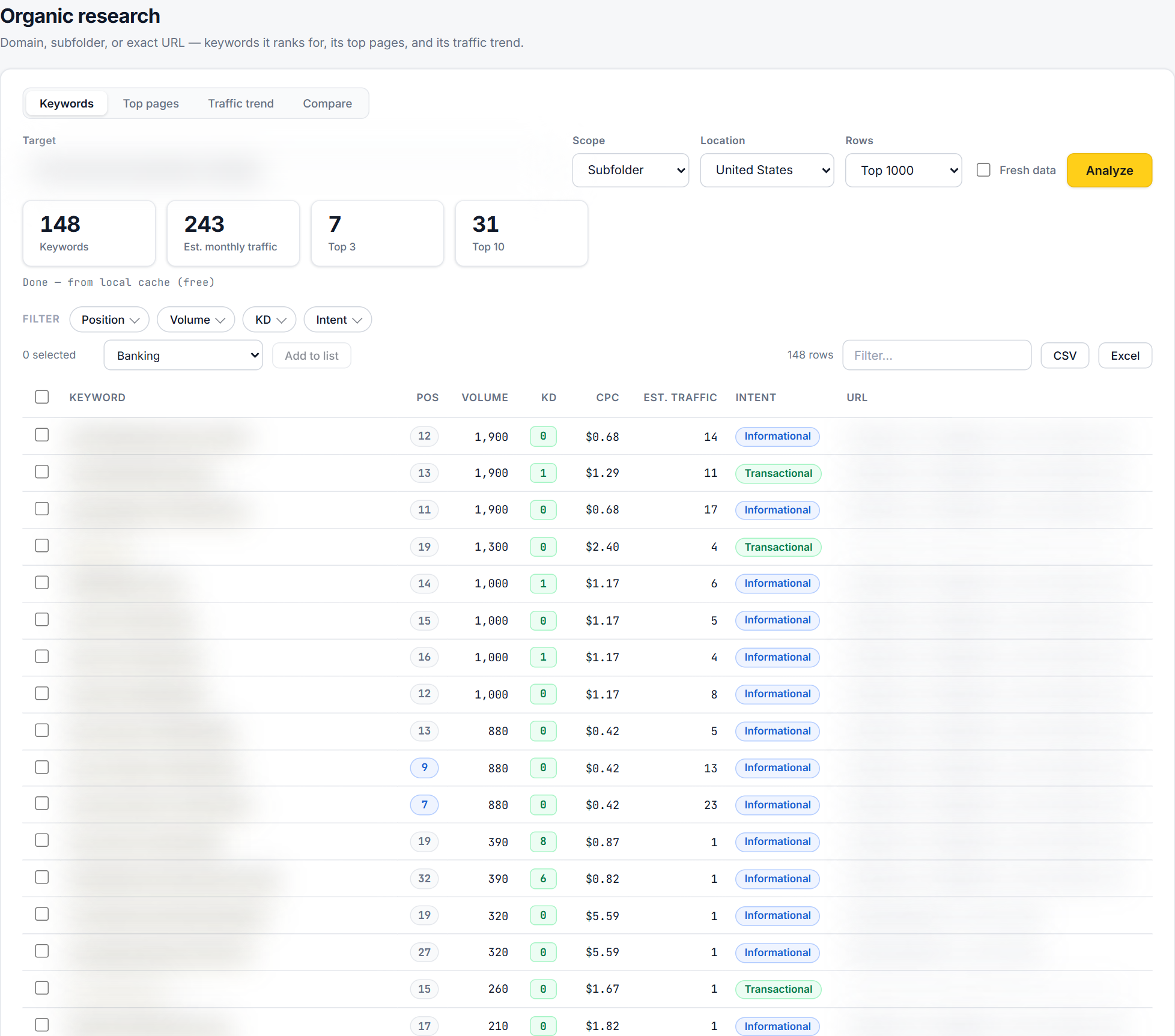Sort by the EST. TRAFFIC column header
The width and height of the screenshot is (1175, 1036).
[680, 398]
